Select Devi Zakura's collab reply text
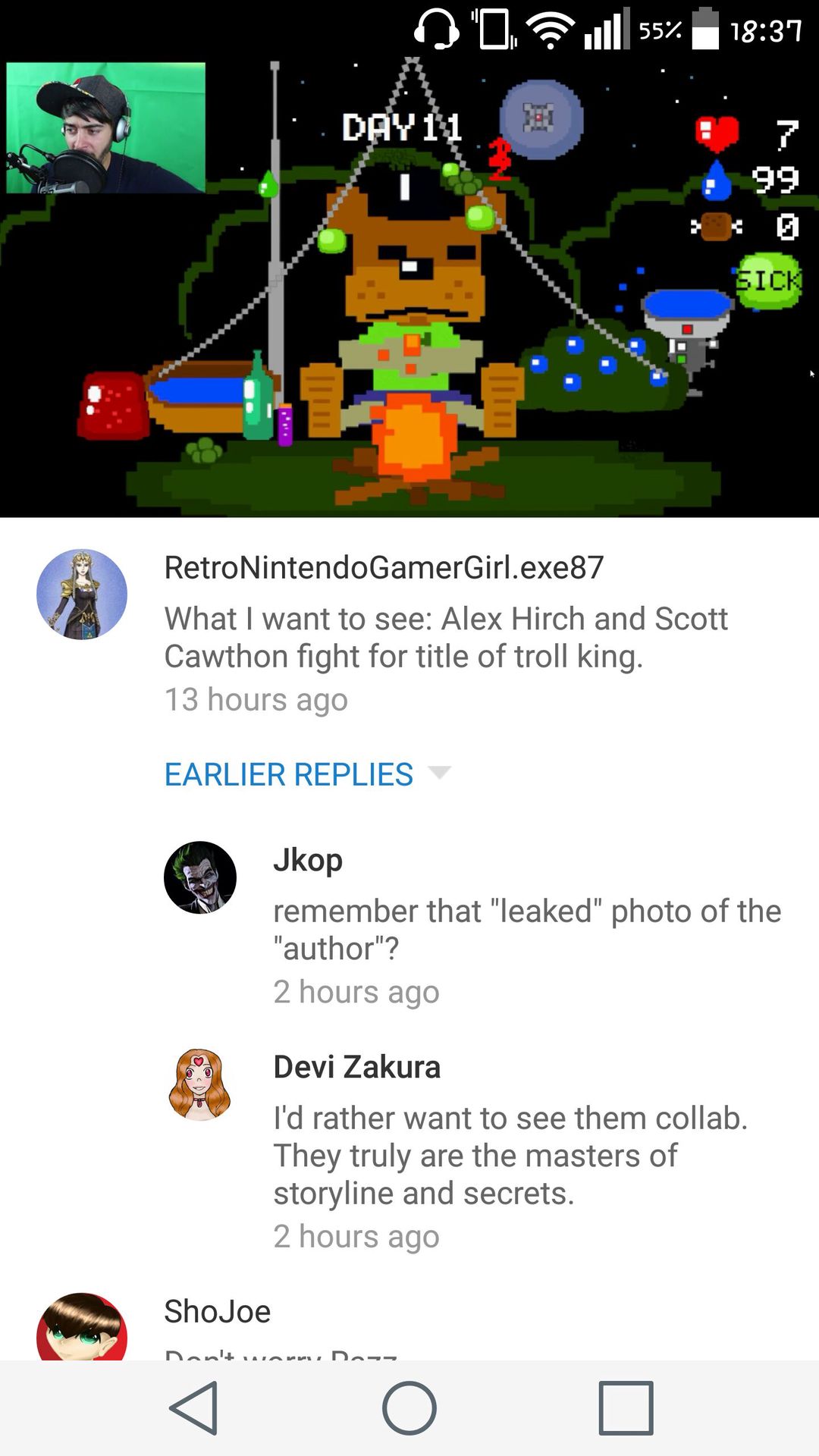The height and width of the screenshot is (1456, 819). click(510, 1156)
